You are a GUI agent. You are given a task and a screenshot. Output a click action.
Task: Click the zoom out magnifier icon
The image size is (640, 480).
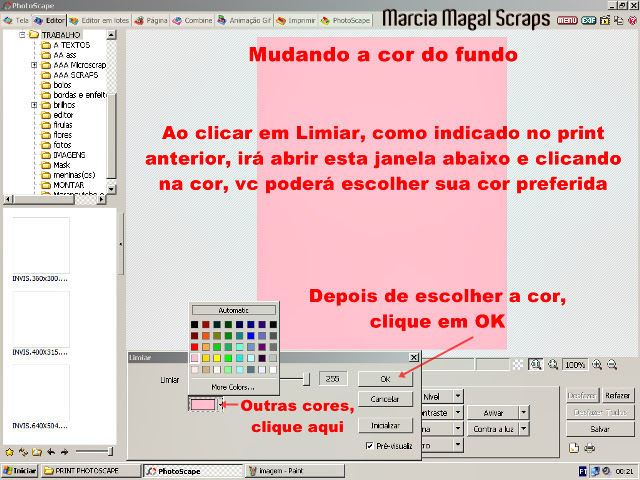612,364
